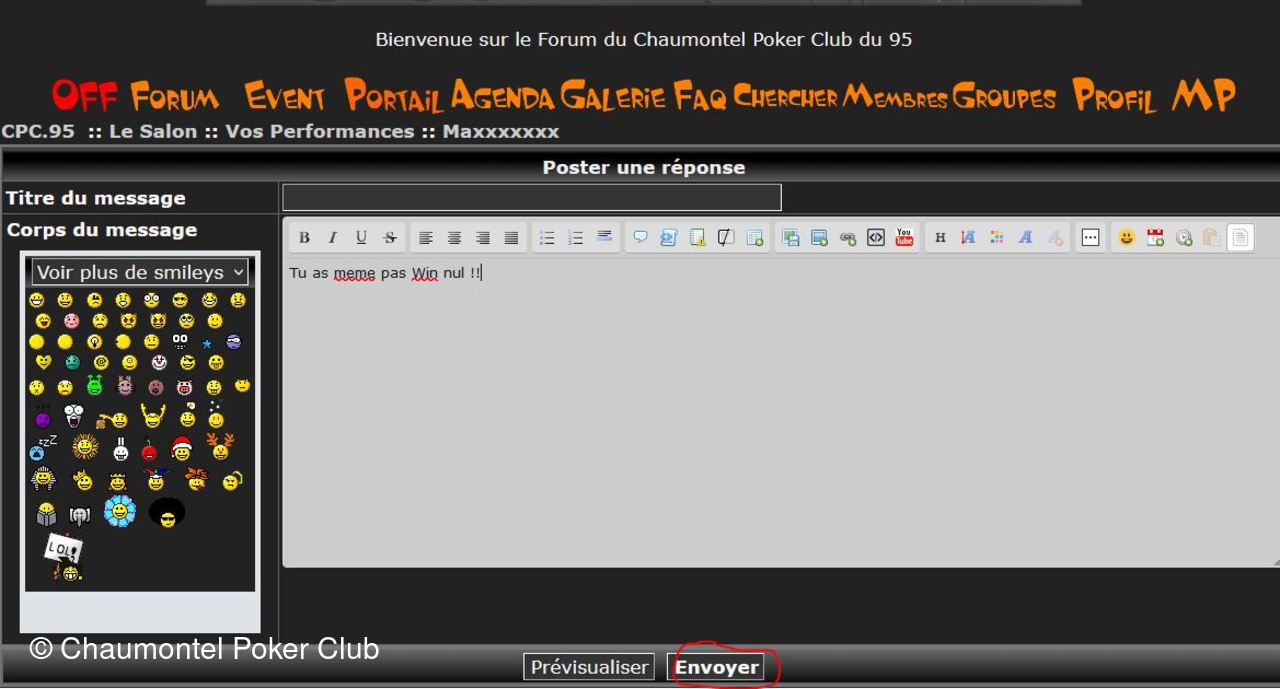This screenshot has width=1280, height=689.
Task: Insert a quote bubble
Action: (640, 238)
